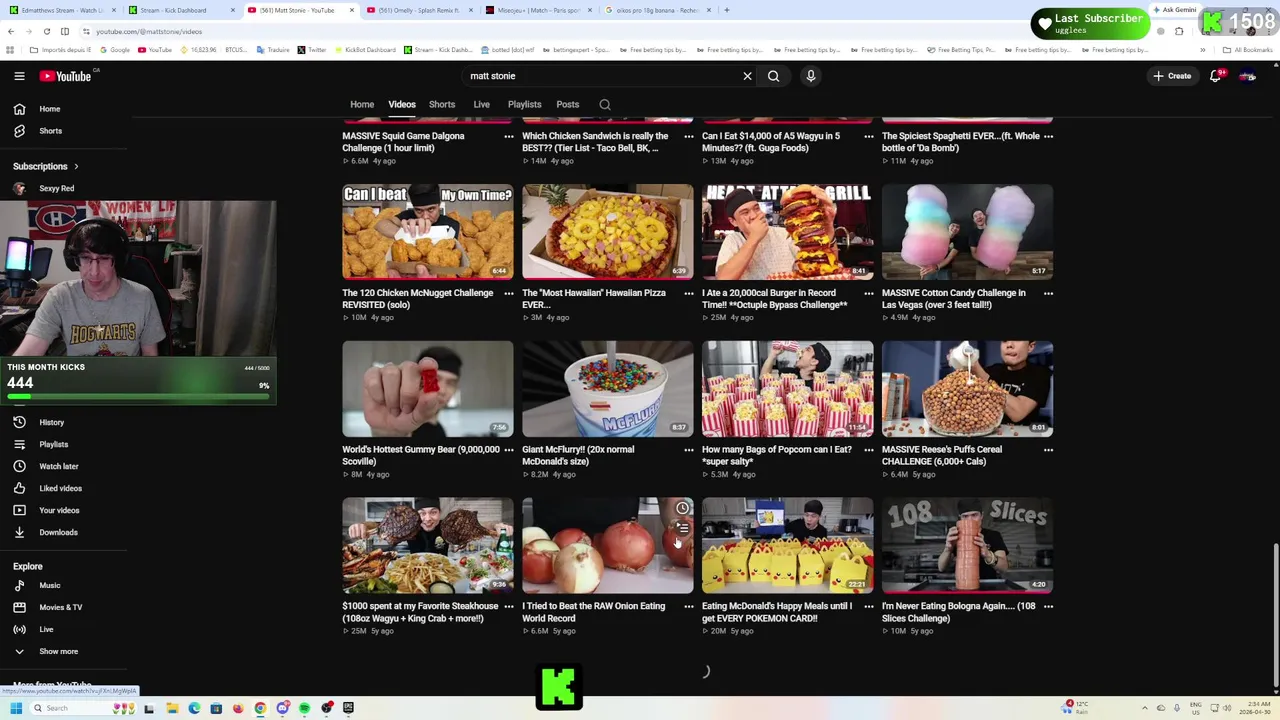
Task: Open options menu for the Cotton Candy Challenge
Action: tap(1048, 293)
